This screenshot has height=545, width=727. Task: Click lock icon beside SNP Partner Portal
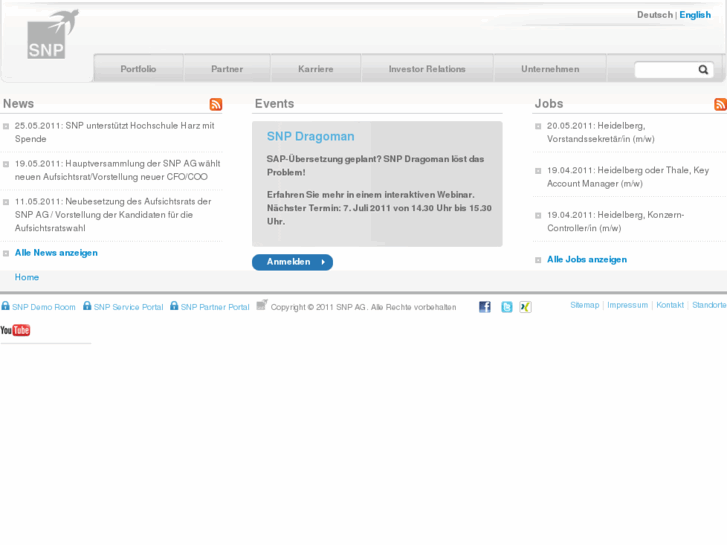click(x=174, y=306)
